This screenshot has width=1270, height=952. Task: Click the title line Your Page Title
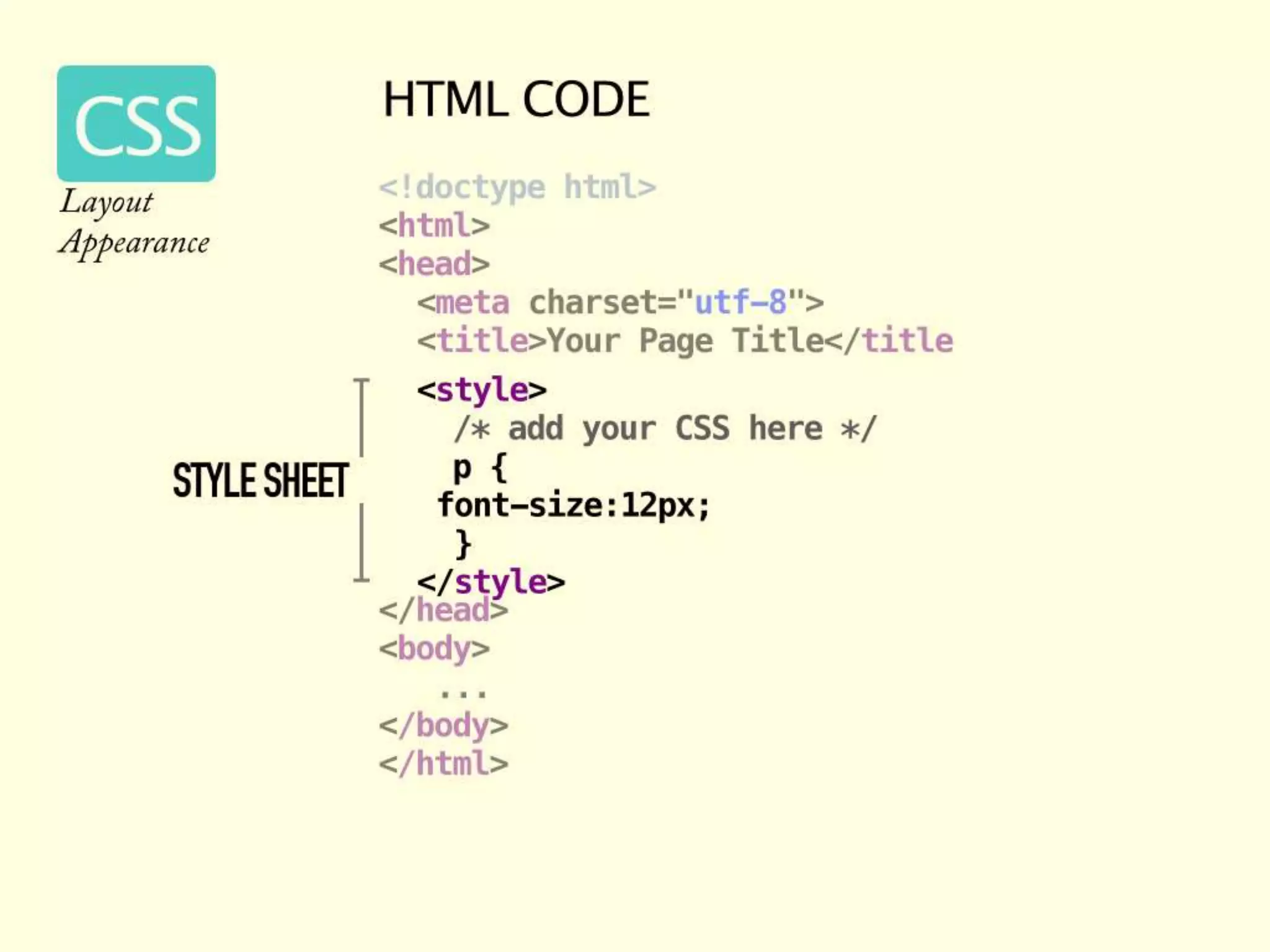[685, 341]
